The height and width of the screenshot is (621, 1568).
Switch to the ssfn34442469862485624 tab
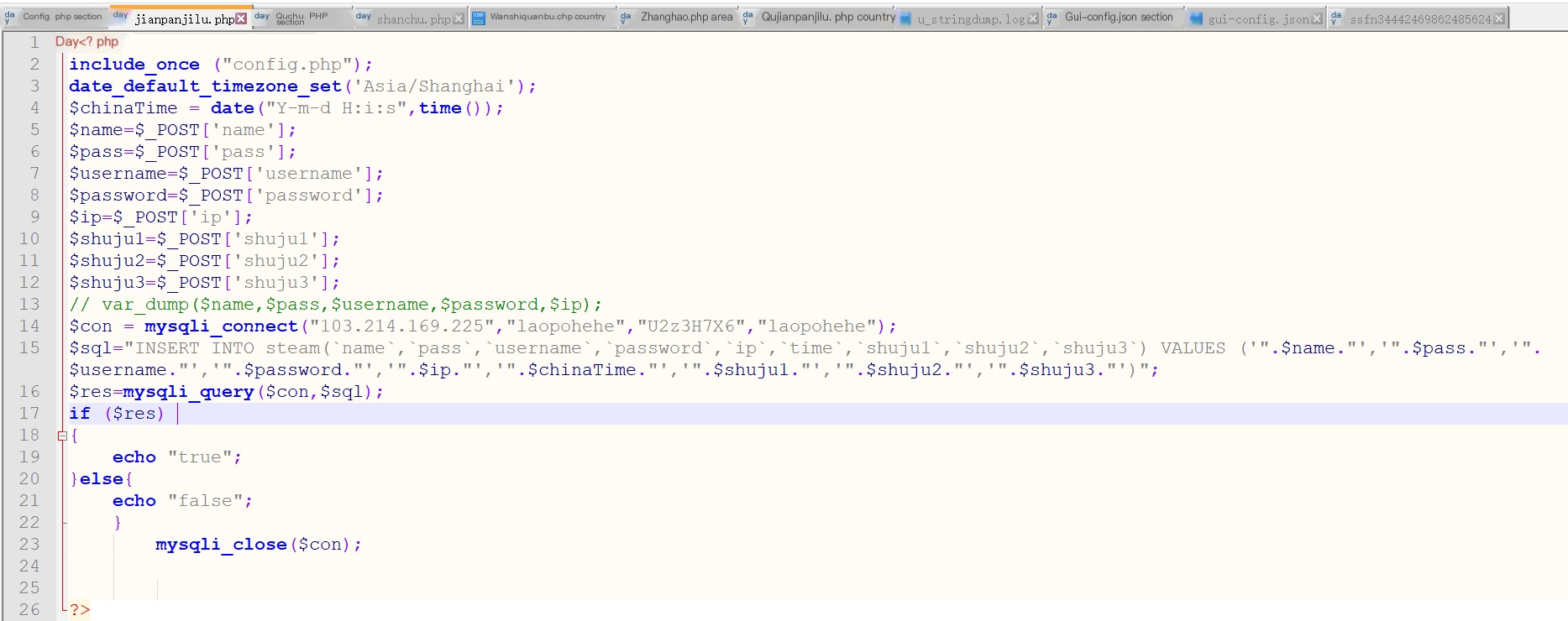[x=1418, y=18]
